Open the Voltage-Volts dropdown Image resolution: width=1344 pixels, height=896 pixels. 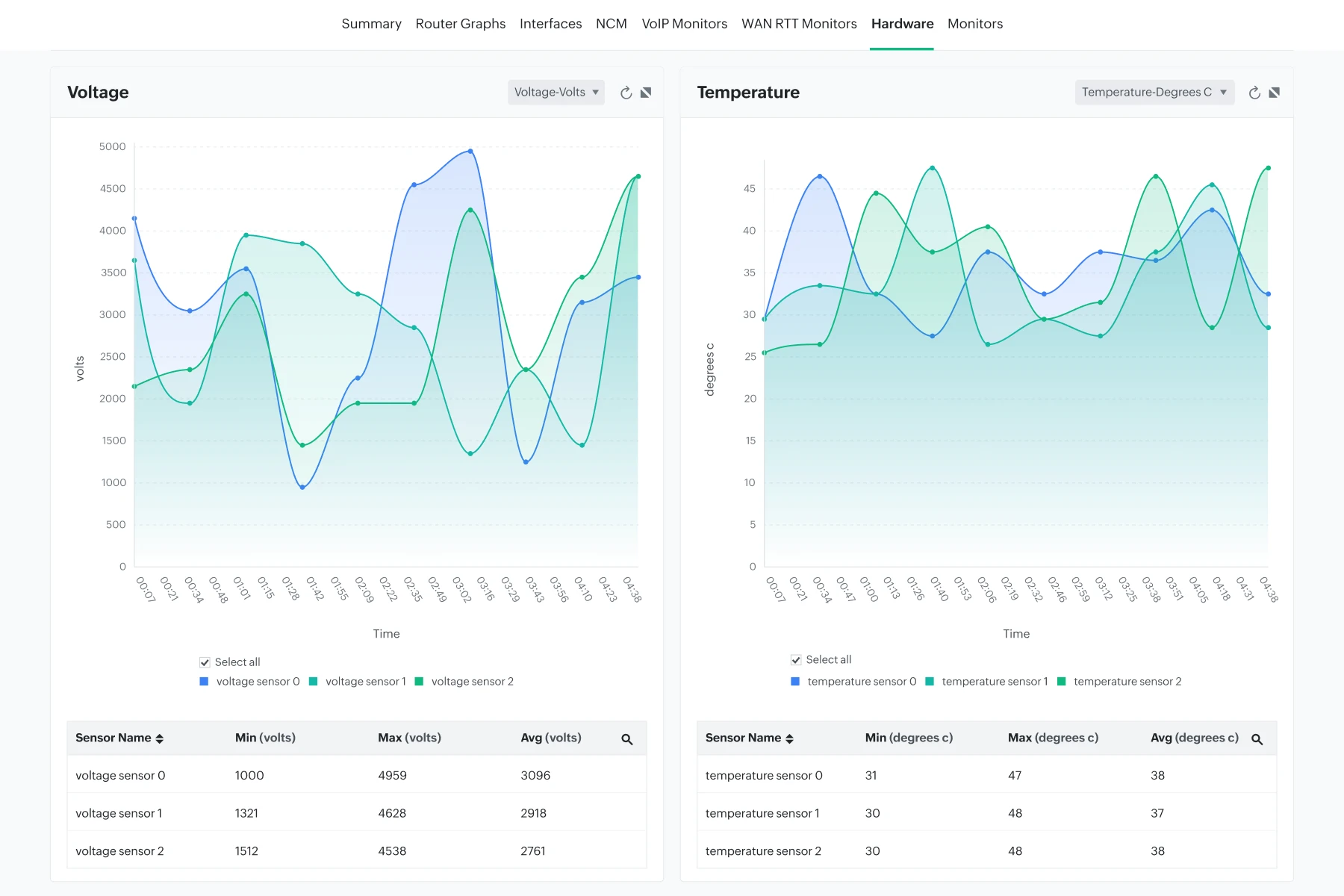(556, 93)
